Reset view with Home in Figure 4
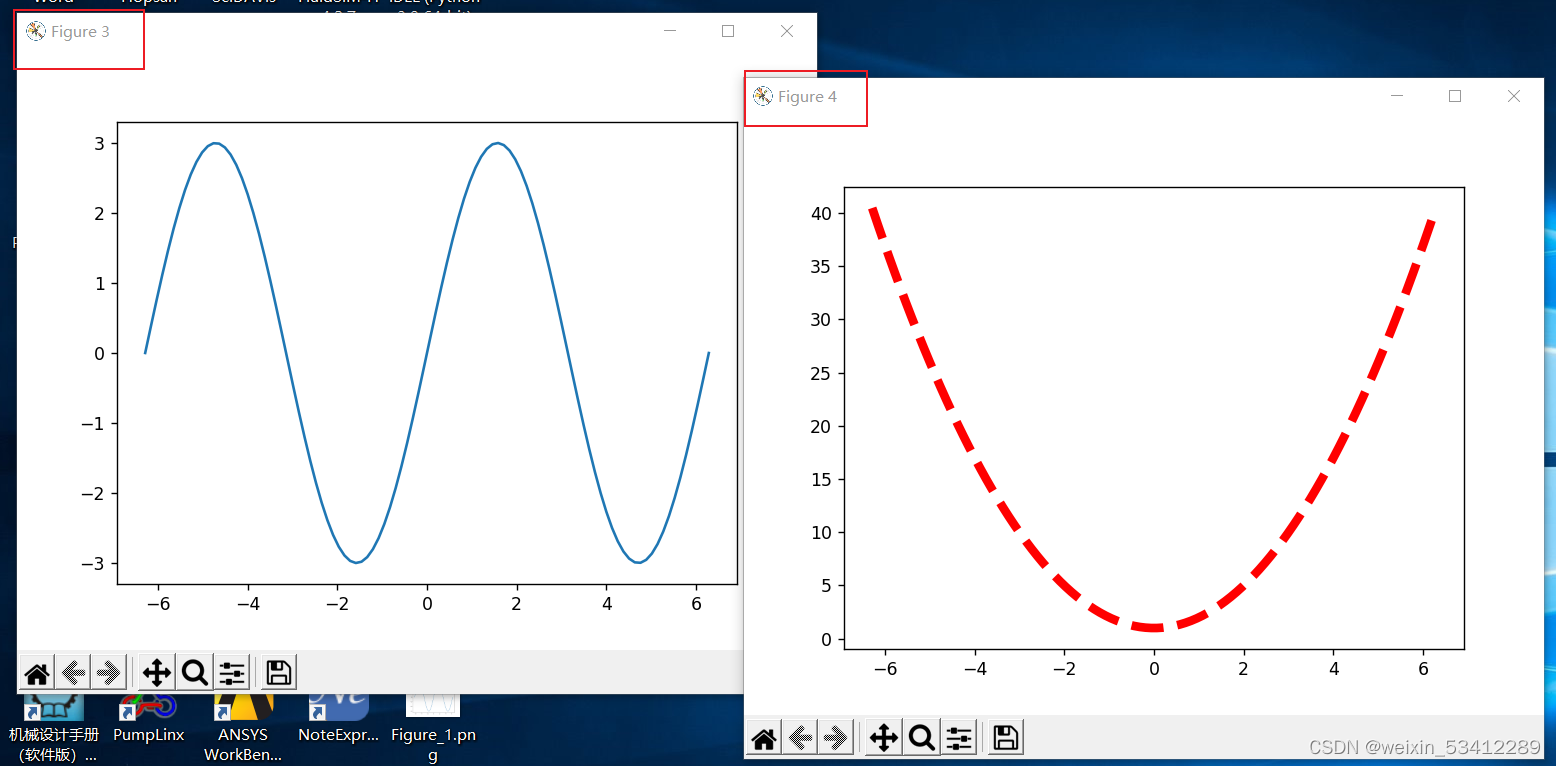This screenshot has height=766, width=1556. 764,739
